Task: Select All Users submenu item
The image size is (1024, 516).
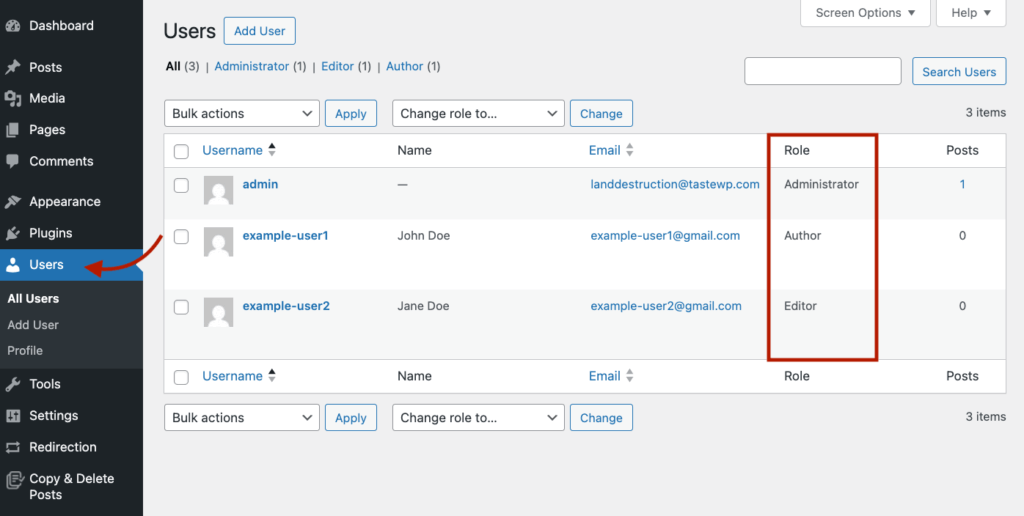Action: click(x=33, y=298)
